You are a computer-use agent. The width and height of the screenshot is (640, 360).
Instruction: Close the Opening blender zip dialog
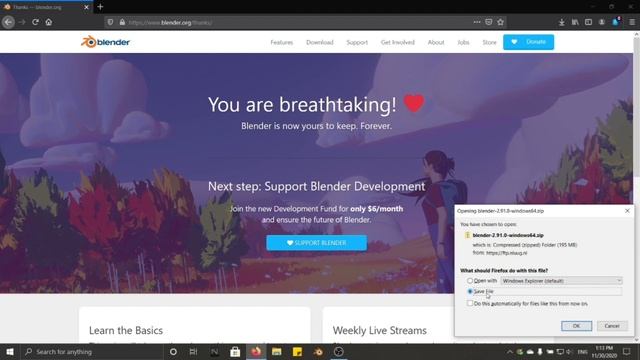[627, 211]
